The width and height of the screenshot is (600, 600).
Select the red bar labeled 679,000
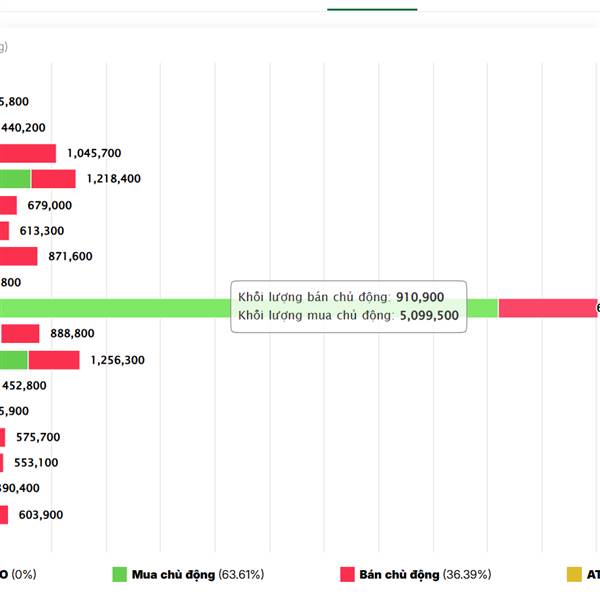[8, 205]
